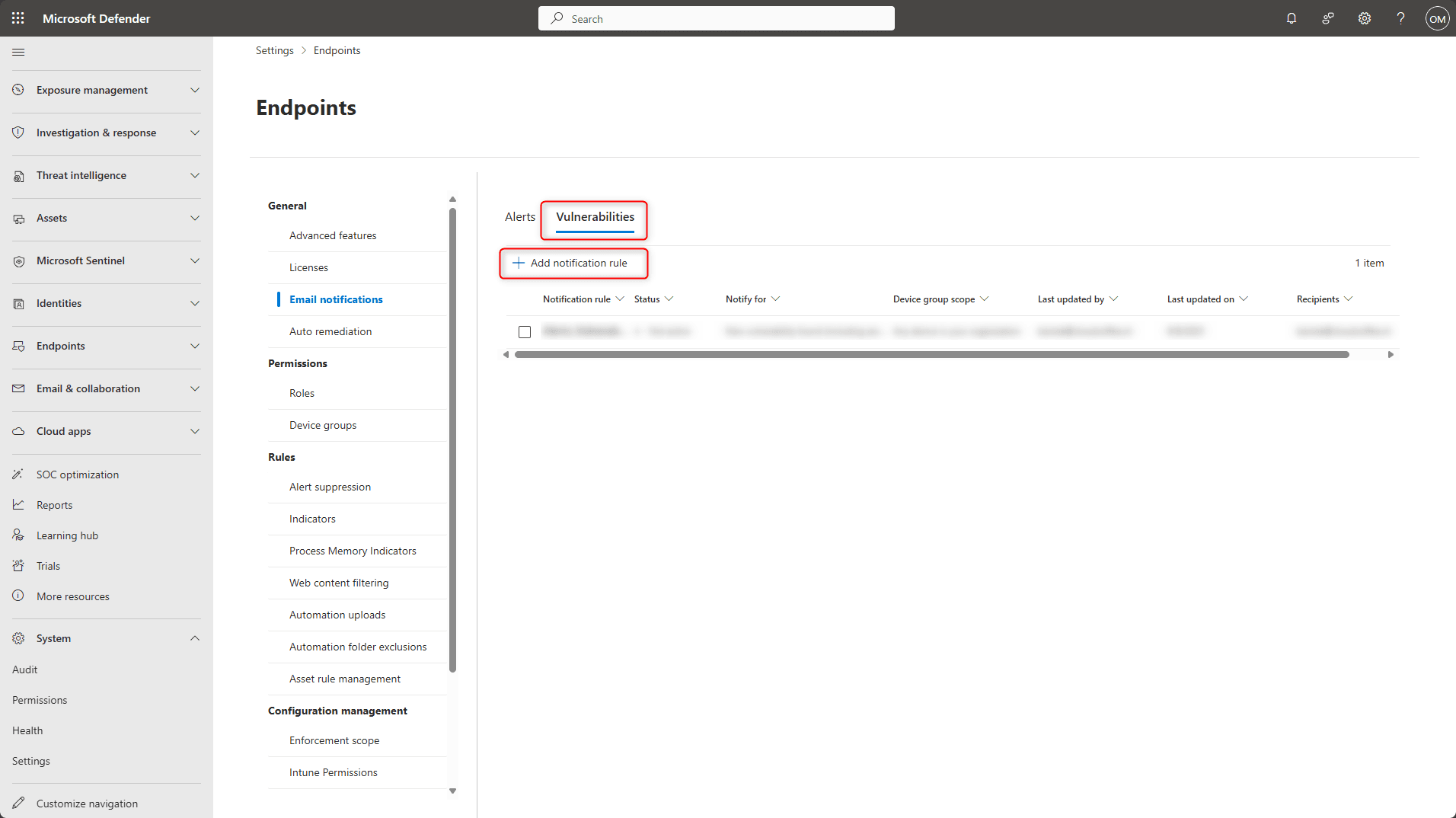Viewport: 1456px width, 818px height.
Task: Click the notifications bell icon
Action: (1292, 18)
